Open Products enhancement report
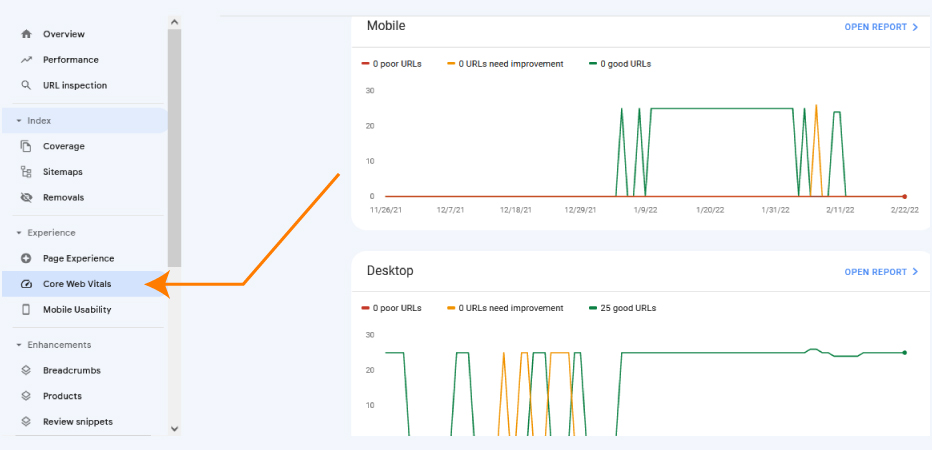This screenshot has height=450, width=932. click(x=62, y=396)
